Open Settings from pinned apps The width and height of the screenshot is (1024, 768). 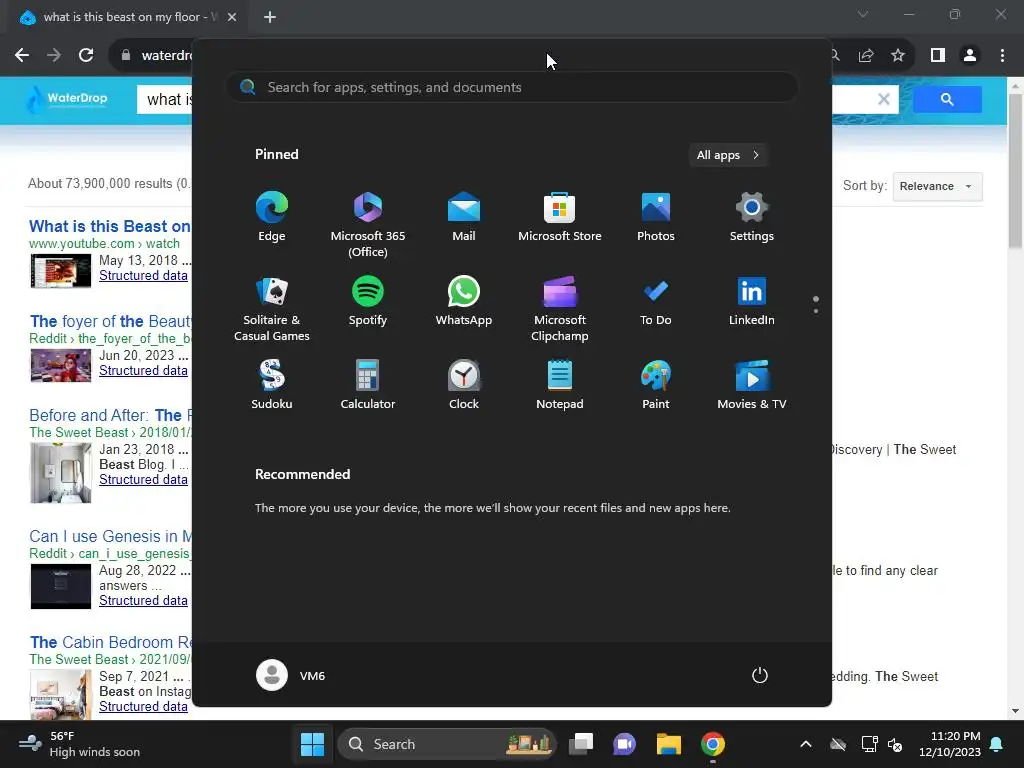(x=752, y=217)
